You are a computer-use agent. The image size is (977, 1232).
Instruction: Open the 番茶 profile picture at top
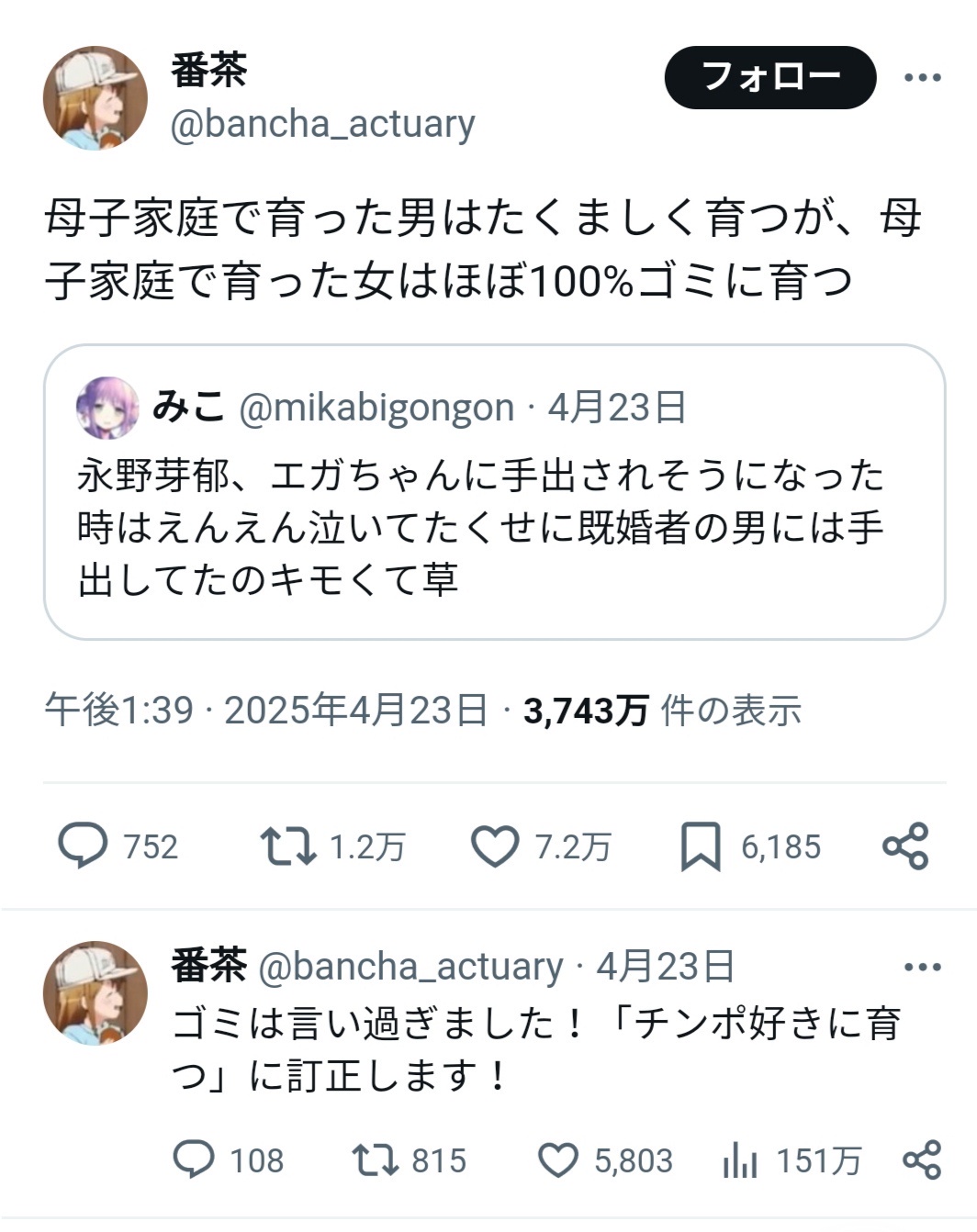(x=95, y=97)
